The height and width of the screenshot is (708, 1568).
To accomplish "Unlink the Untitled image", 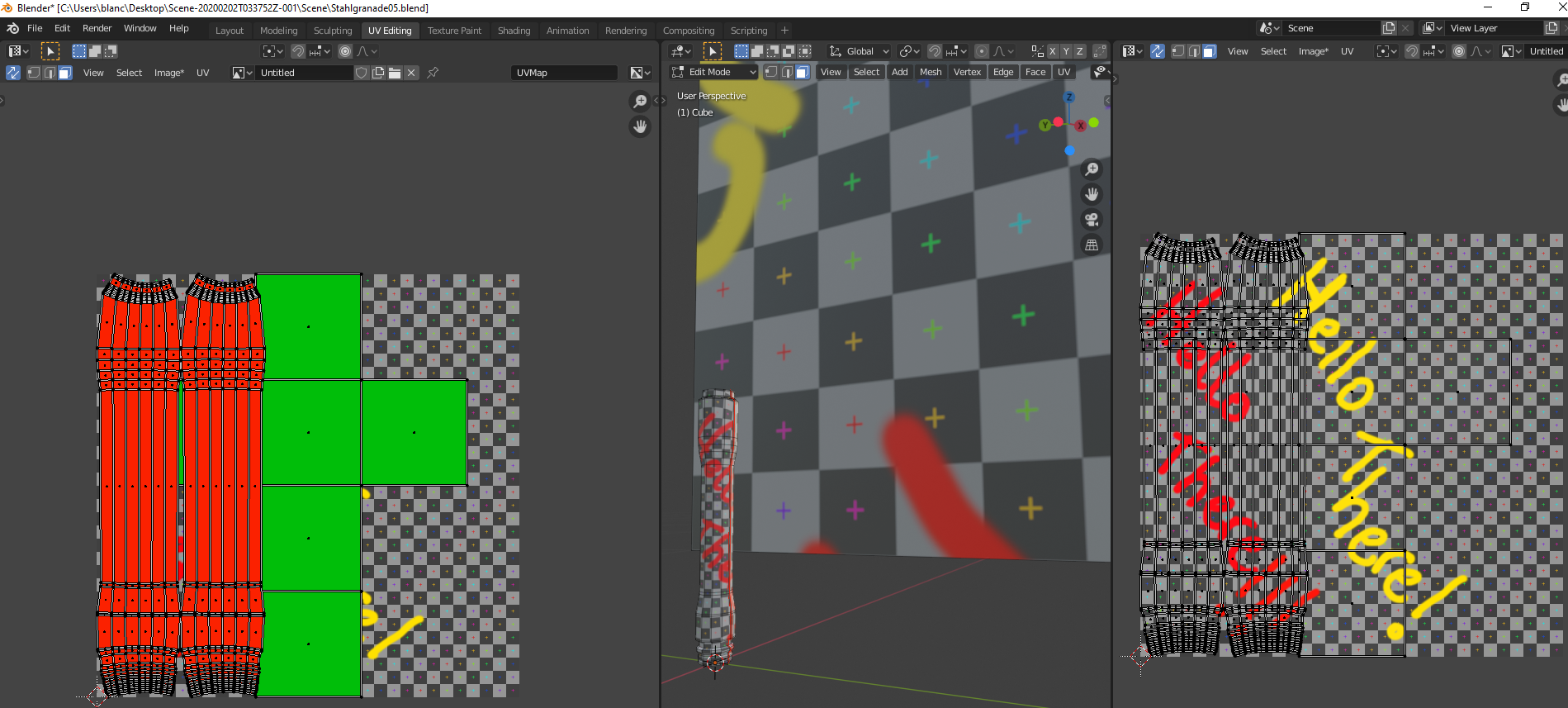I will point(411,73).
